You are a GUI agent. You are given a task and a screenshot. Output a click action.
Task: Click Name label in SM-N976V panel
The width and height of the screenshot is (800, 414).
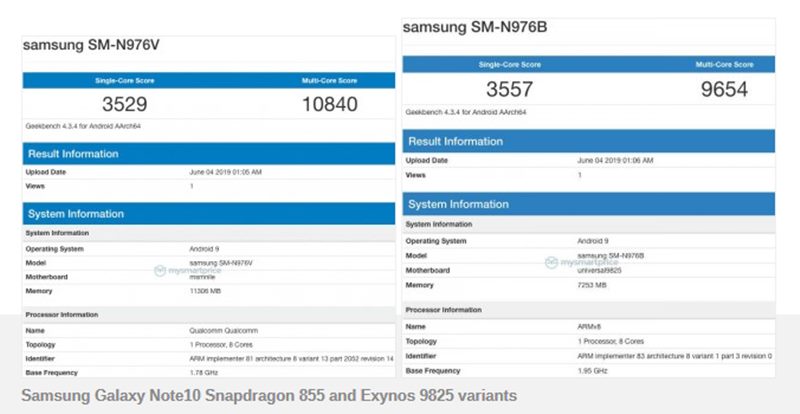pyautogui.click(x=35, y=331)
